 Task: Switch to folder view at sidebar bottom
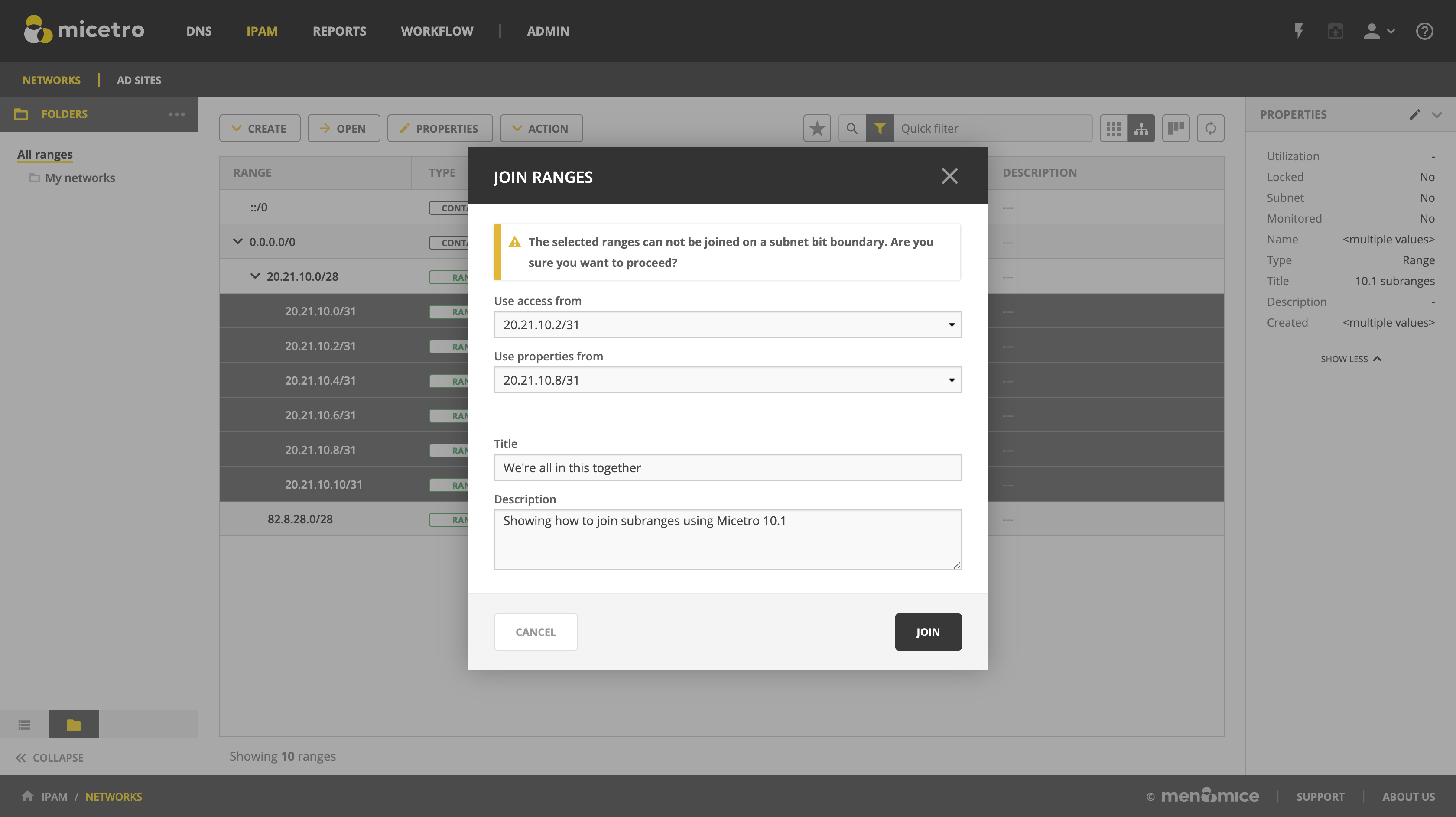tap(74, 724)
